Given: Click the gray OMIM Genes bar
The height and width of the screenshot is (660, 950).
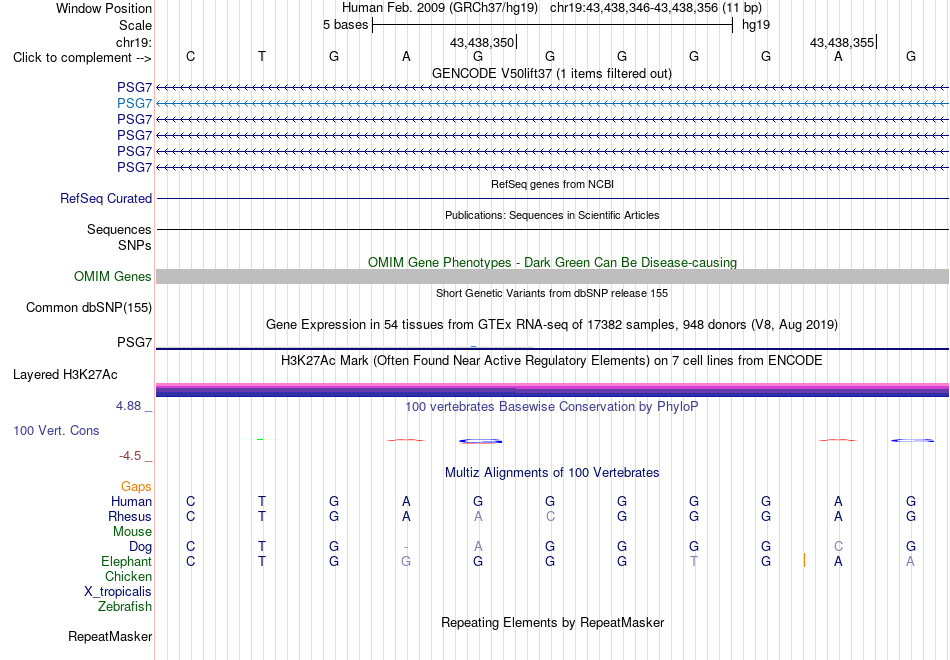Looking at the screenshot, I should [552, 276].
